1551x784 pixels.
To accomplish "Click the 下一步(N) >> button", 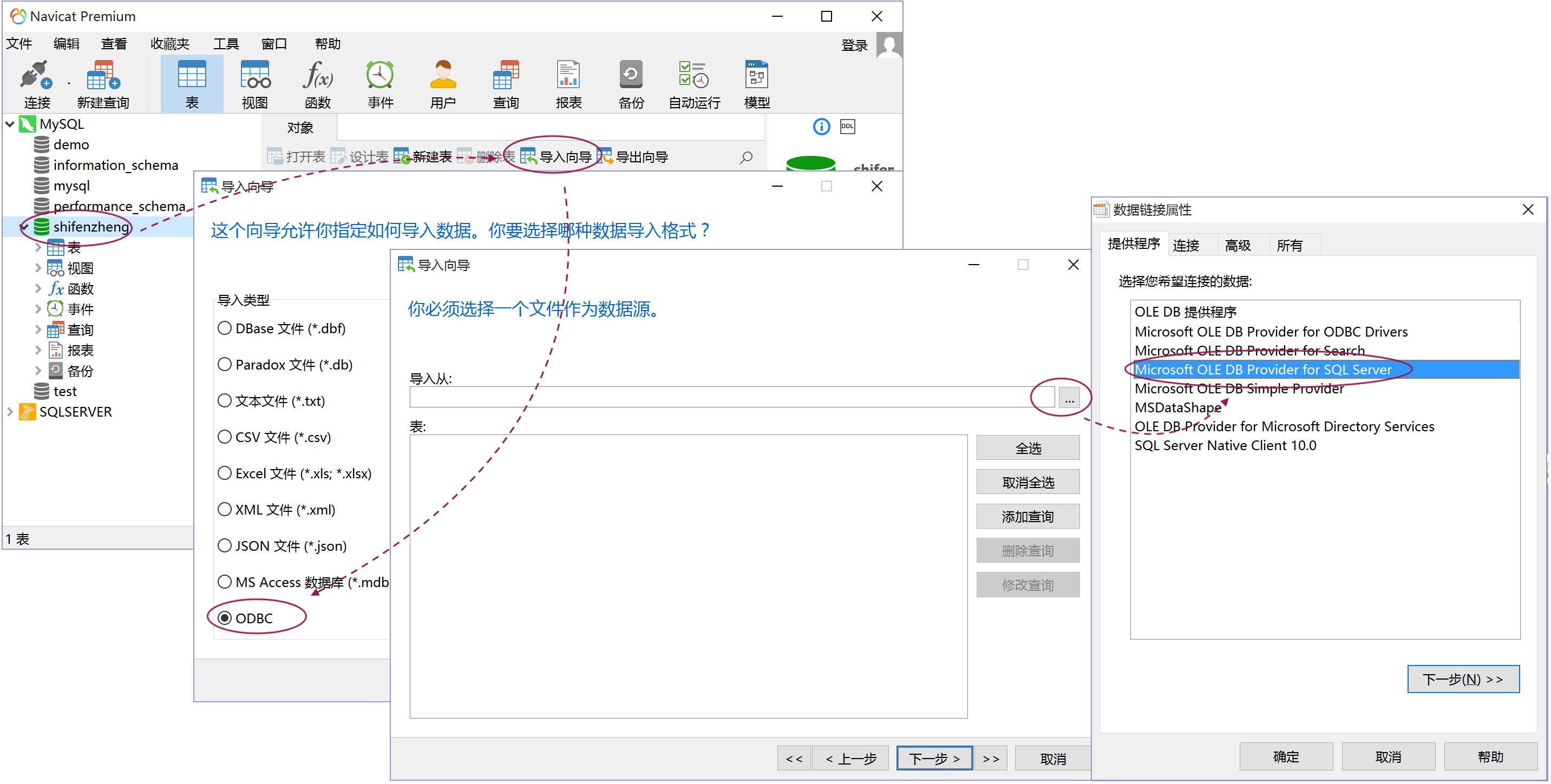I will [1463, 680].
